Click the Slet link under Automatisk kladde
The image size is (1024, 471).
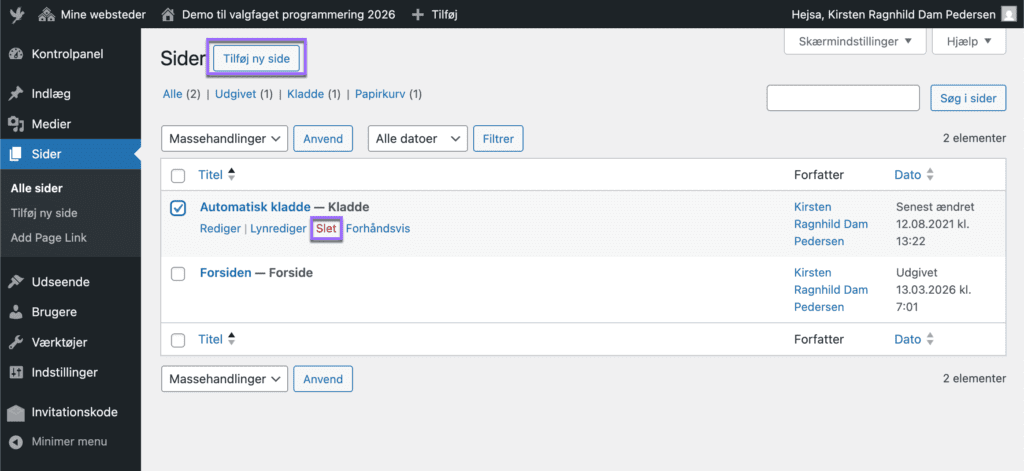(x=326, y=229)
